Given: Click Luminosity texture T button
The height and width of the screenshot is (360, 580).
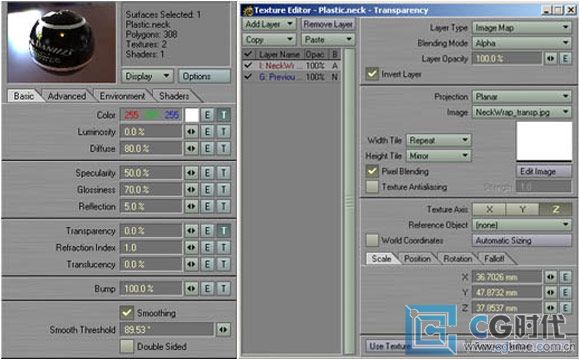Looking at the screenshot, I should pyautogui.click(x=223, y=132).
